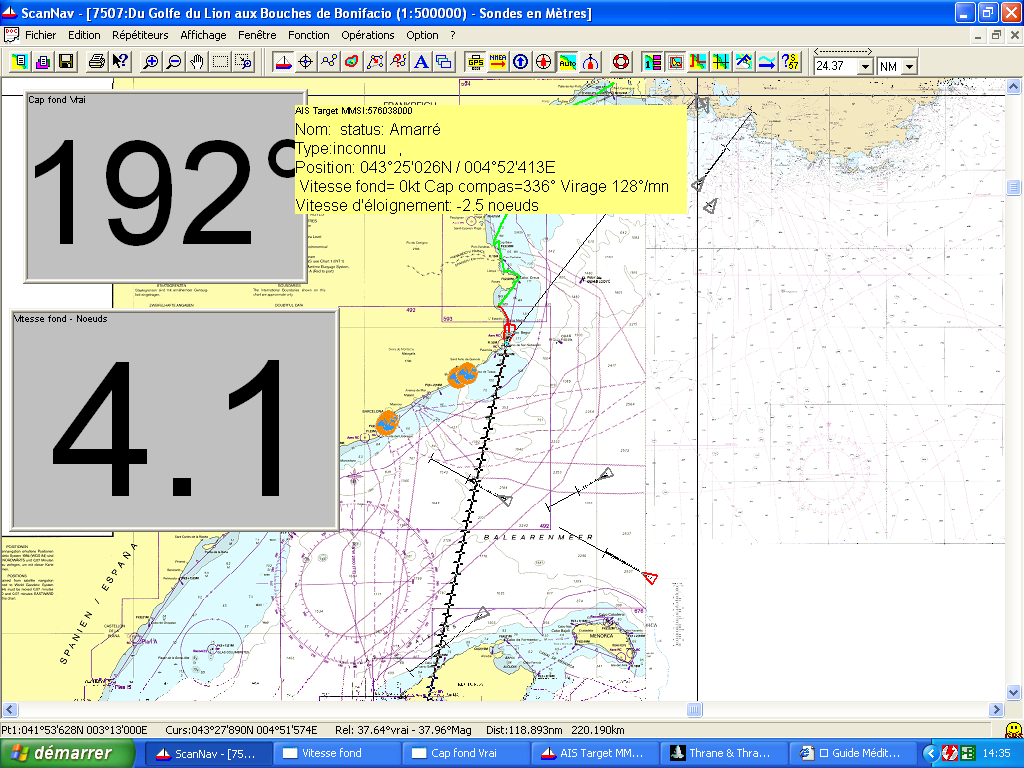Click the lifebuoy man overboard icon
The image size is (1024, 768).
(621, 62)
